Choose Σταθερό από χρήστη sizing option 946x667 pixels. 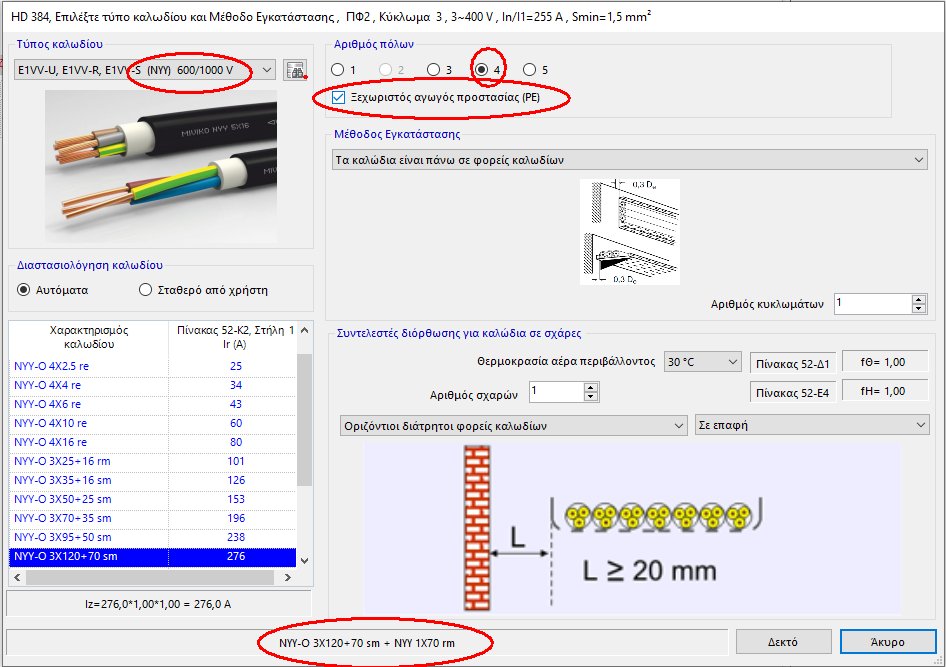pyautogui.click(x=146, y=290)
